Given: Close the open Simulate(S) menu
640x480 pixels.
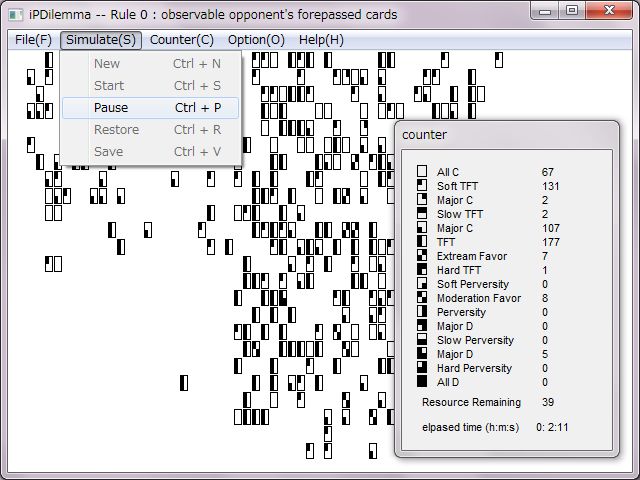Looking at the screenshot, I should tap(101, 40).
